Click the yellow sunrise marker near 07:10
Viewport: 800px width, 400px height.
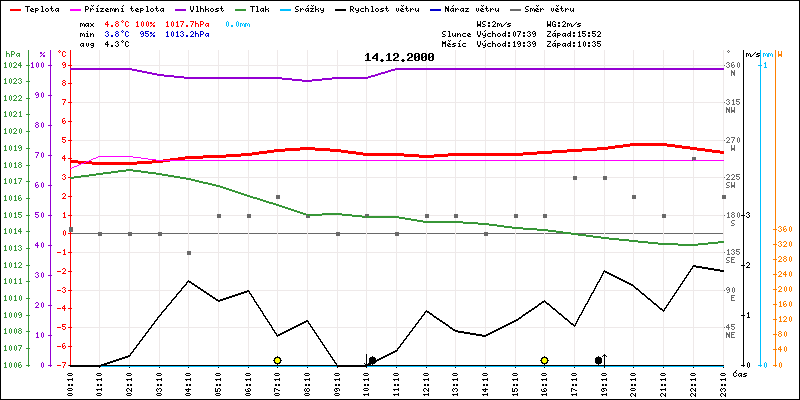[x=277, y=360]
